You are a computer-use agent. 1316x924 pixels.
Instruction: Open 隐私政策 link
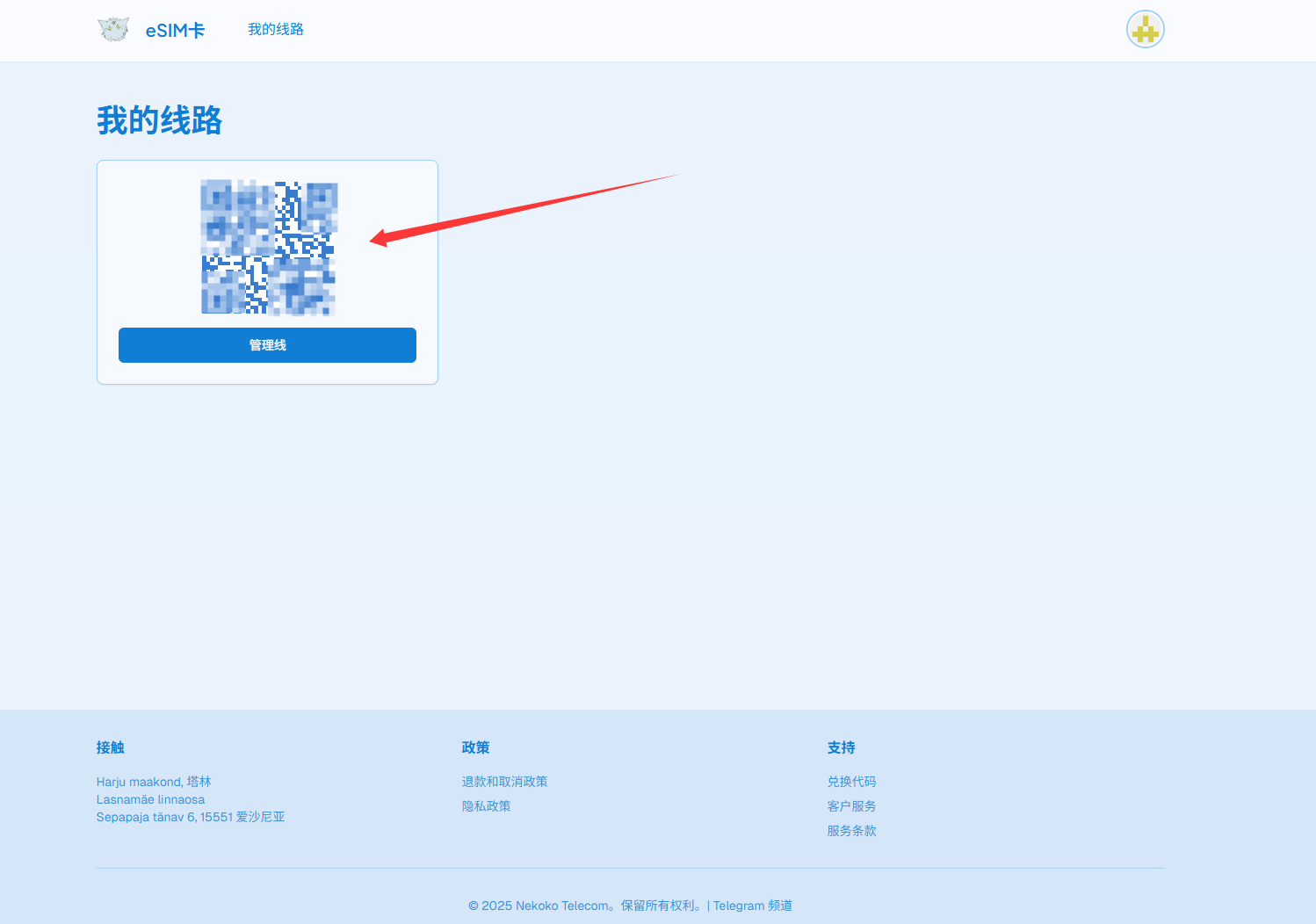(x=486, y=806)
